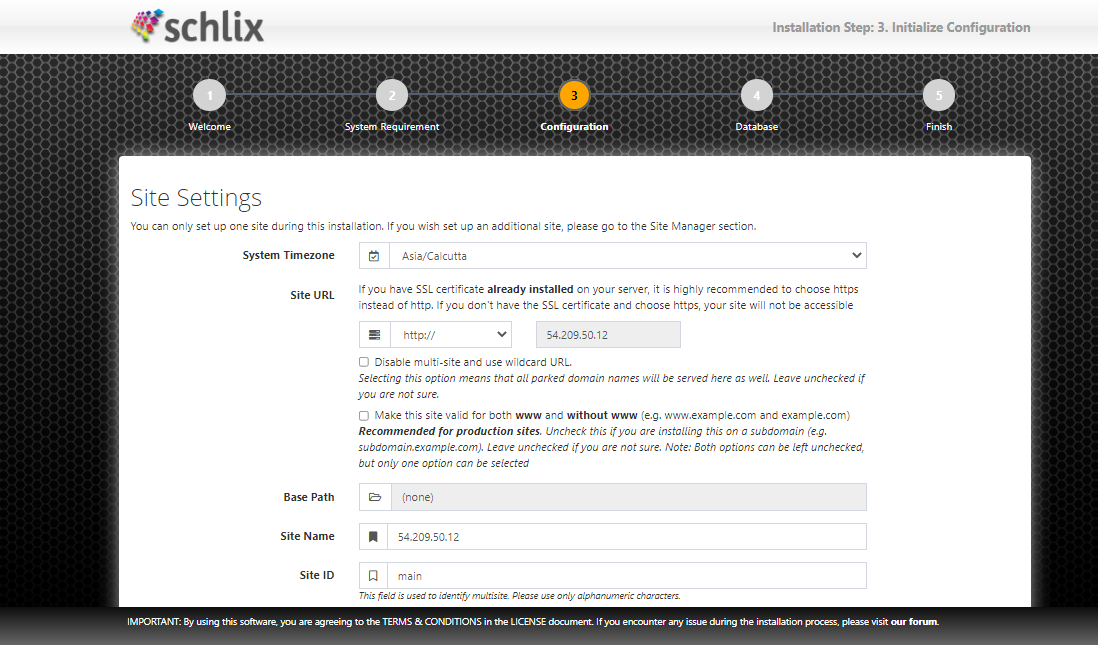Open the http:// protocol dropdown

pos(451,335)
